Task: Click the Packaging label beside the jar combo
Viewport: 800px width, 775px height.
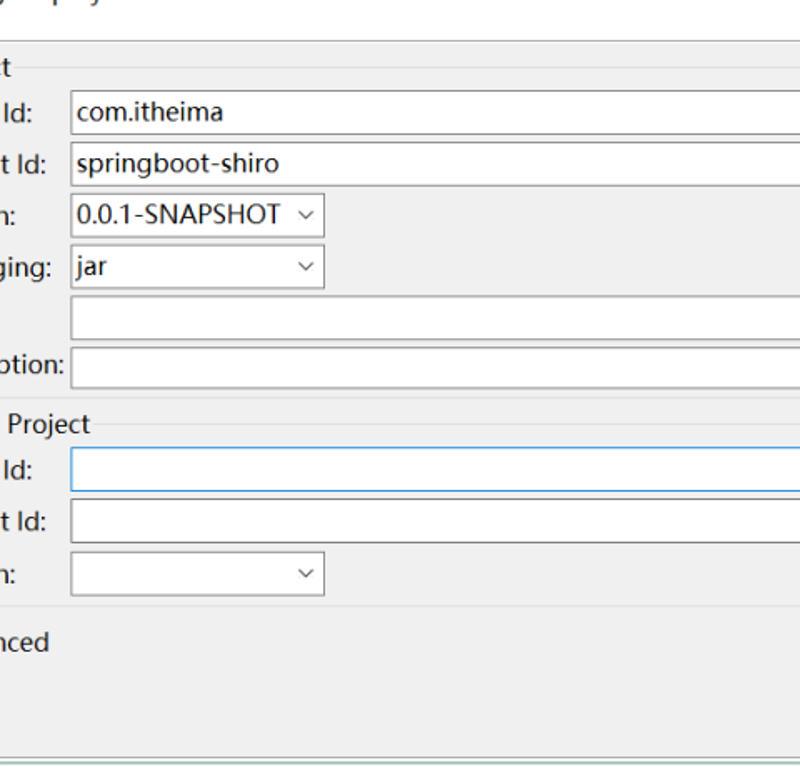Action: [26, 268]
